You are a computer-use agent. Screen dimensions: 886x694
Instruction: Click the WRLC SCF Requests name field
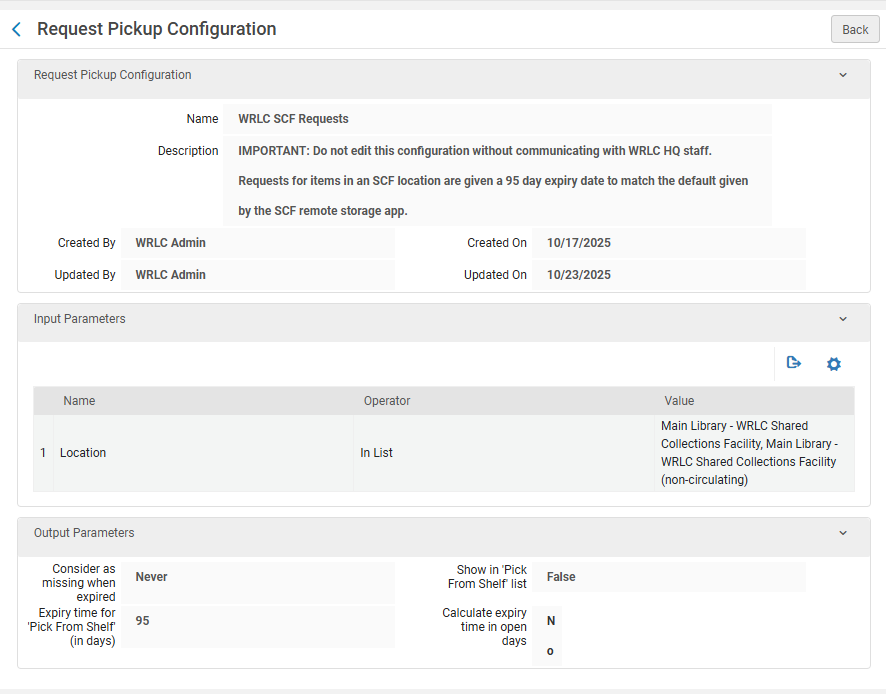click(x=293, y=119)
